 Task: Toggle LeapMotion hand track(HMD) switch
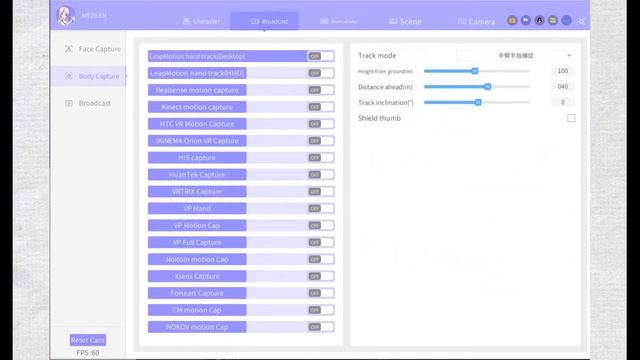click(x=321, y=73)
